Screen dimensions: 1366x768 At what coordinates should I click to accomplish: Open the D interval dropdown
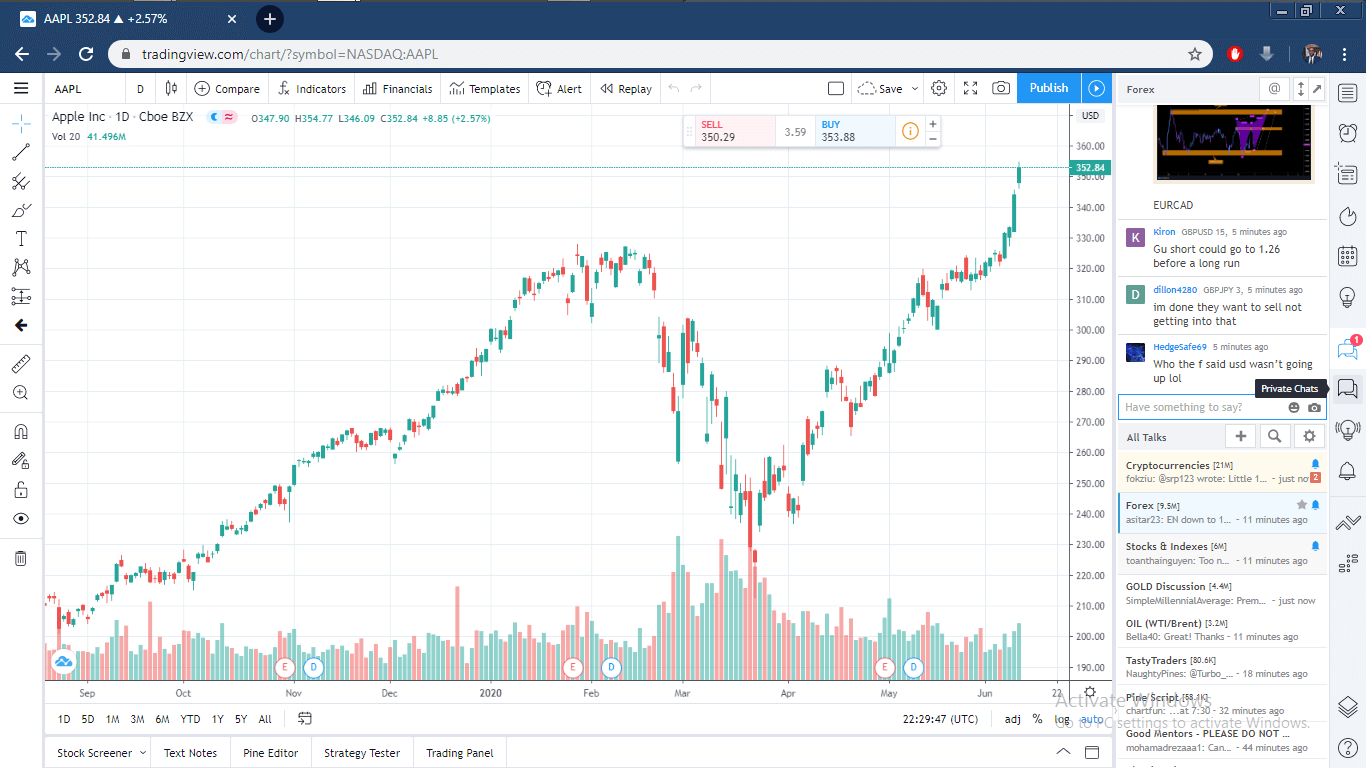(140, 89)
